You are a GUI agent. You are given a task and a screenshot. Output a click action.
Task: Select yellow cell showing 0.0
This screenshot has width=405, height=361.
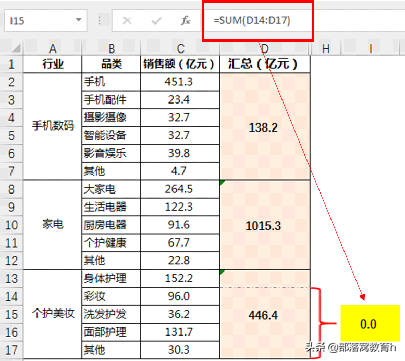click(x=370, y=323)
